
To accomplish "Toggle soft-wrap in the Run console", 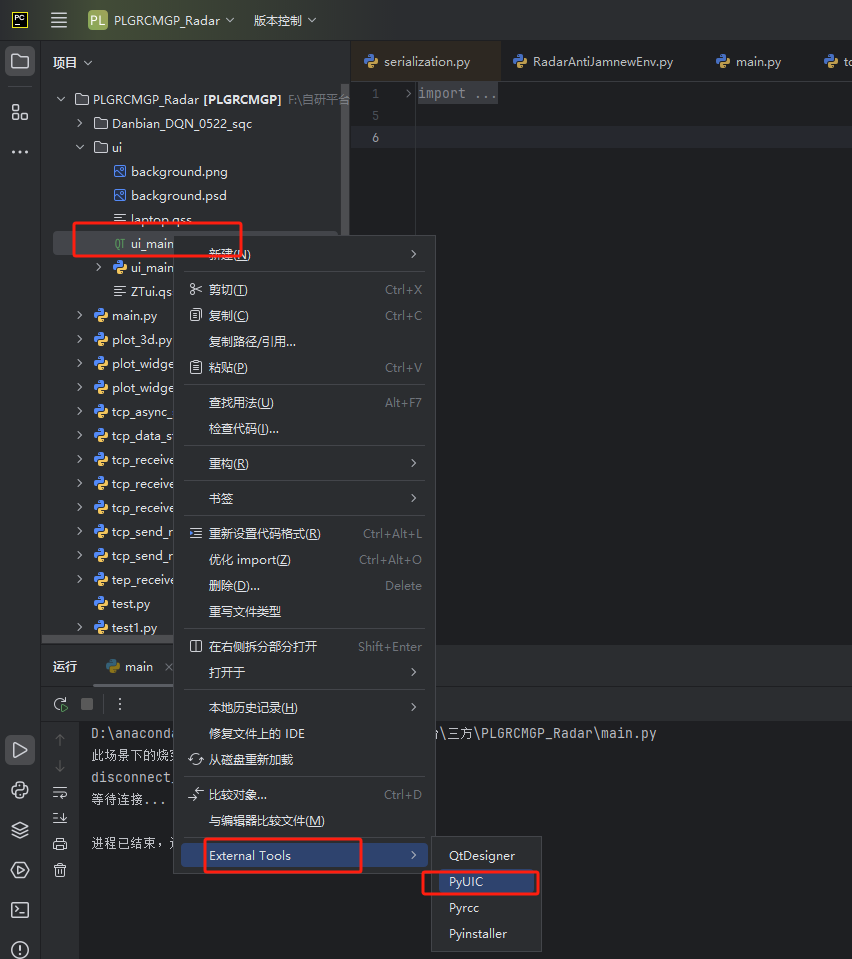I will (x=59, y=794).
